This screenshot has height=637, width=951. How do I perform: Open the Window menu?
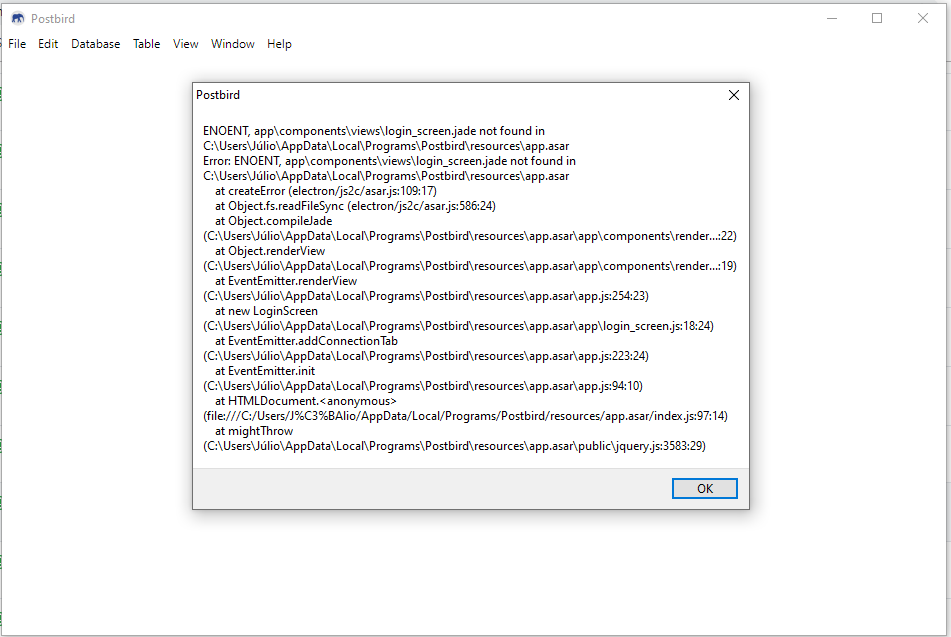coord(232,44)
